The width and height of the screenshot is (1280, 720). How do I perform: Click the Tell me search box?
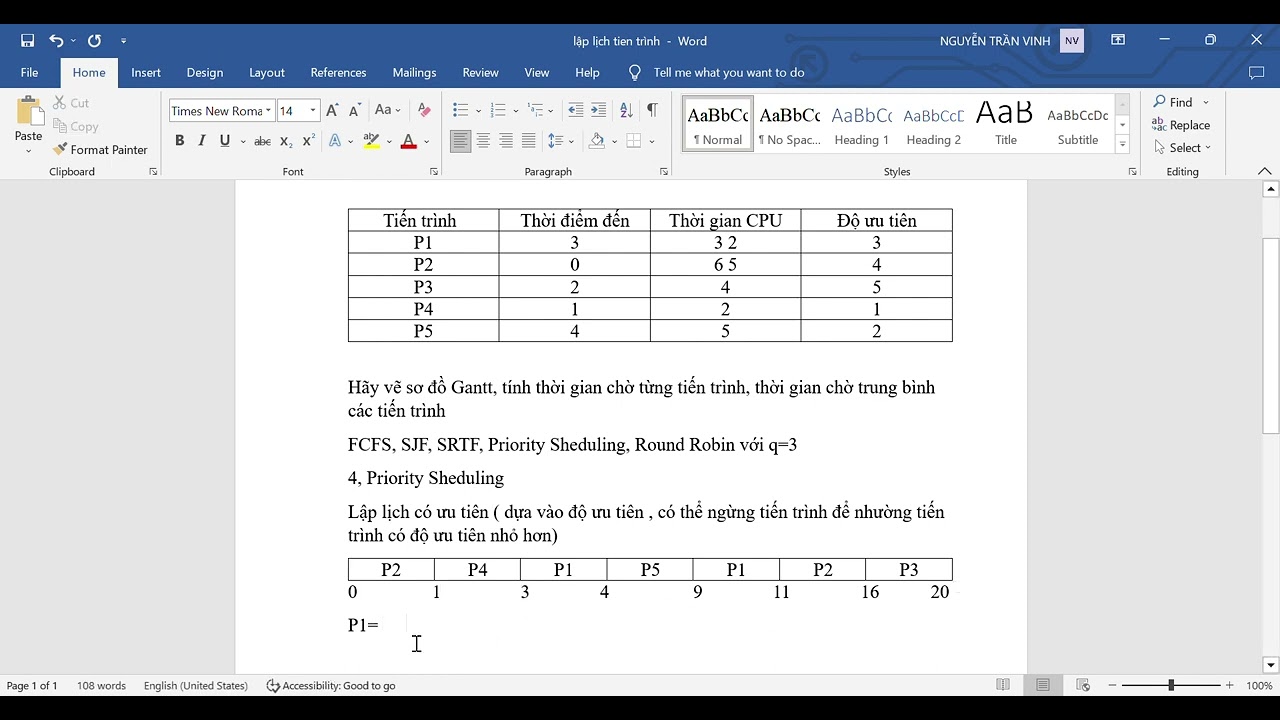click(729, 73)
